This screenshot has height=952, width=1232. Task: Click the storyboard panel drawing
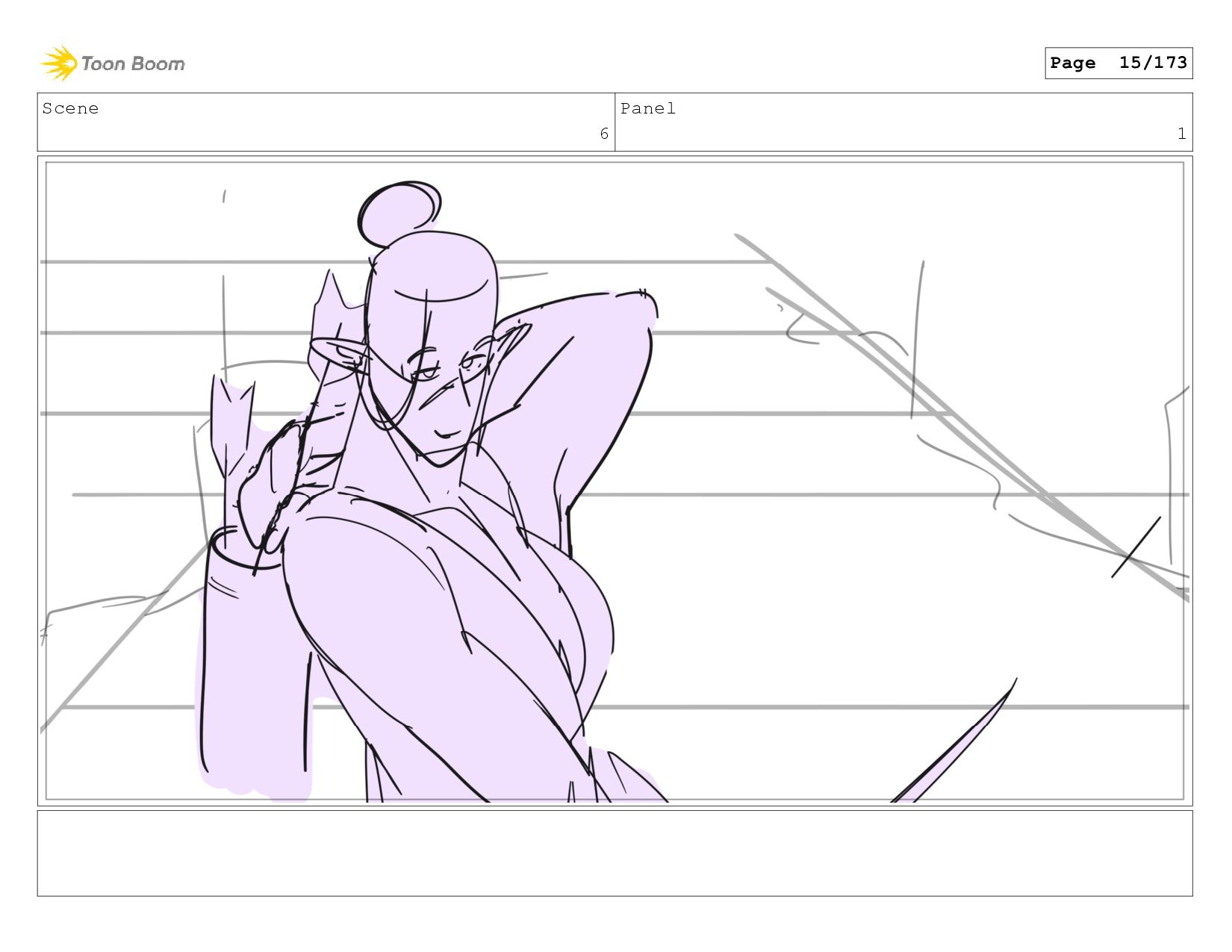click(x=615, y=481)
